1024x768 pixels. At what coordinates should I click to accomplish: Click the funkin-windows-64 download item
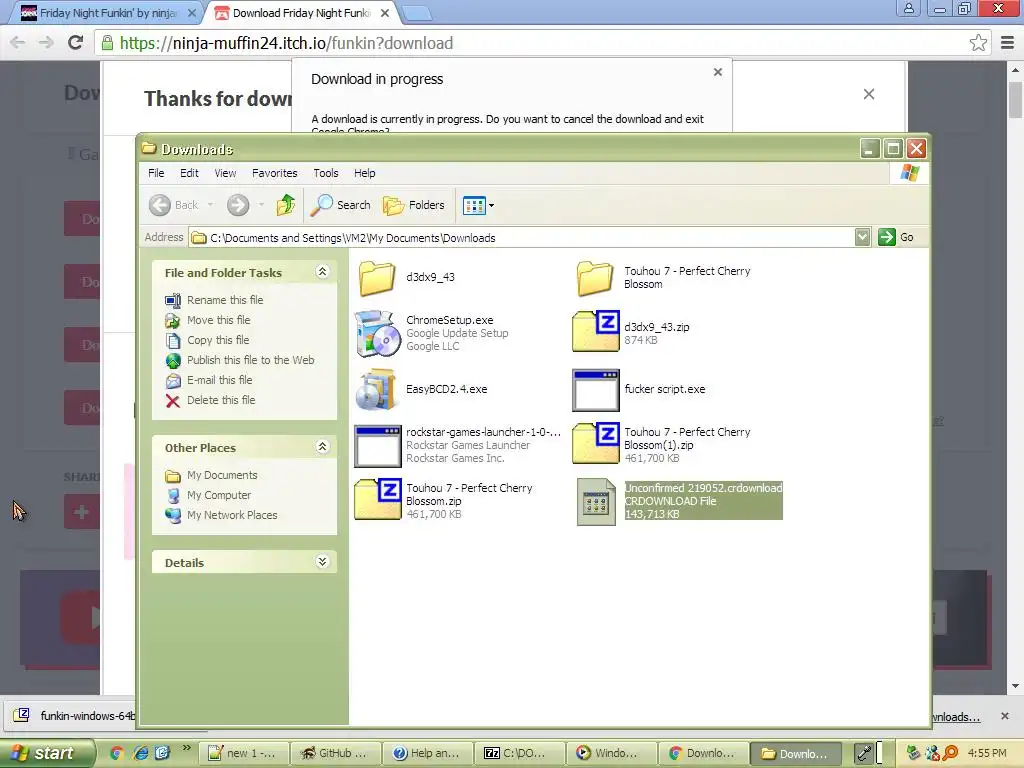coord(74,716)
